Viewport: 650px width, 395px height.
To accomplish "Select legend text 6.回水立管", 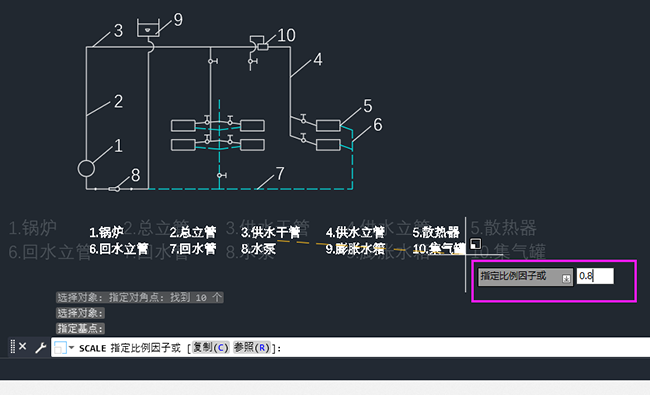I will pos(119,249).
